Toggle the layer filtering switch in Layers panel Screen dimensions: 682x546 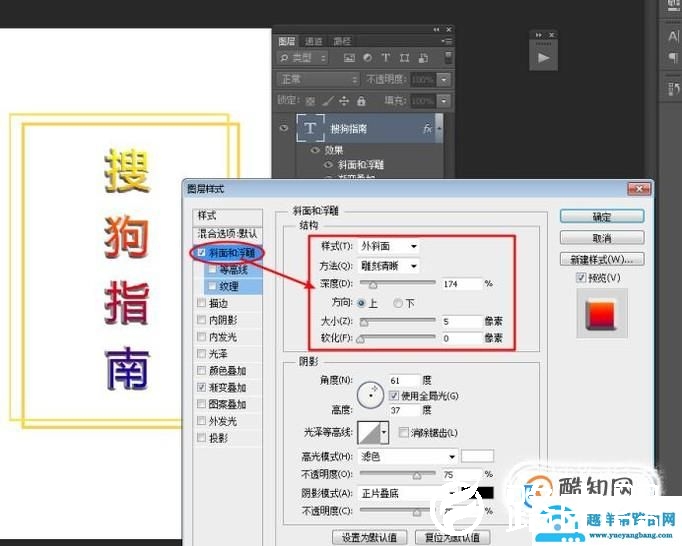[x=448, y=57]
